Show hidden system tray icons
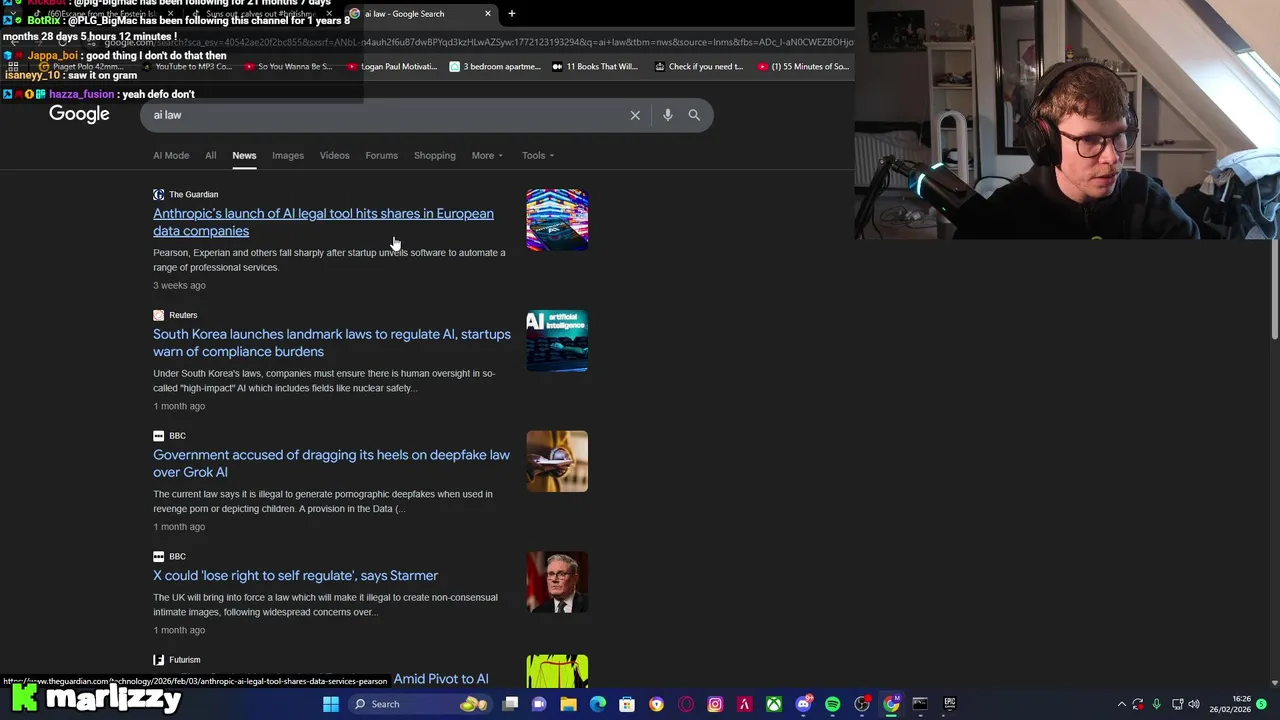Screen dimensions: 1280x720 1121,704
